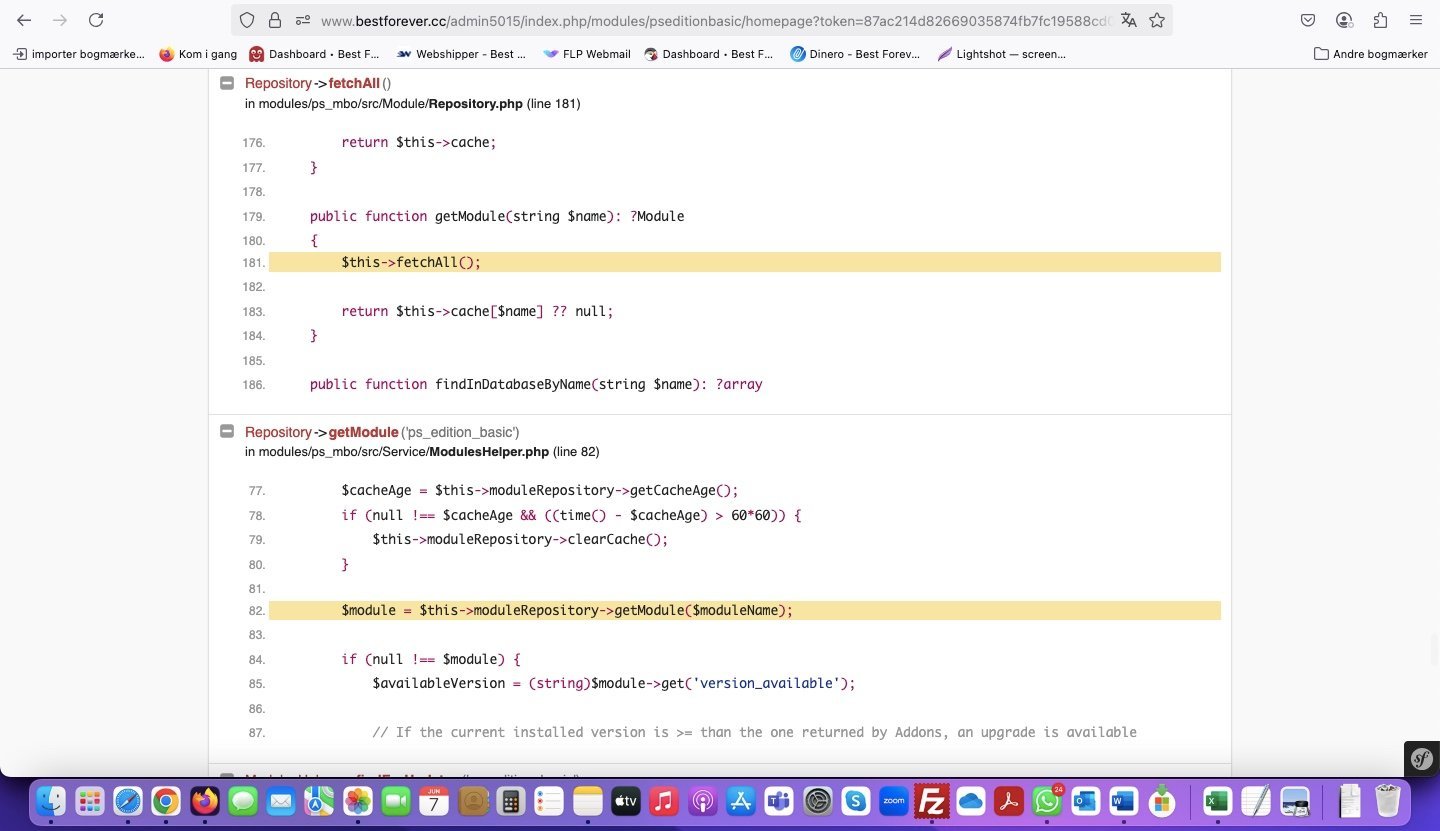
Task: Open the Trash from the Dock
Action: click(x=1388, y=802)
